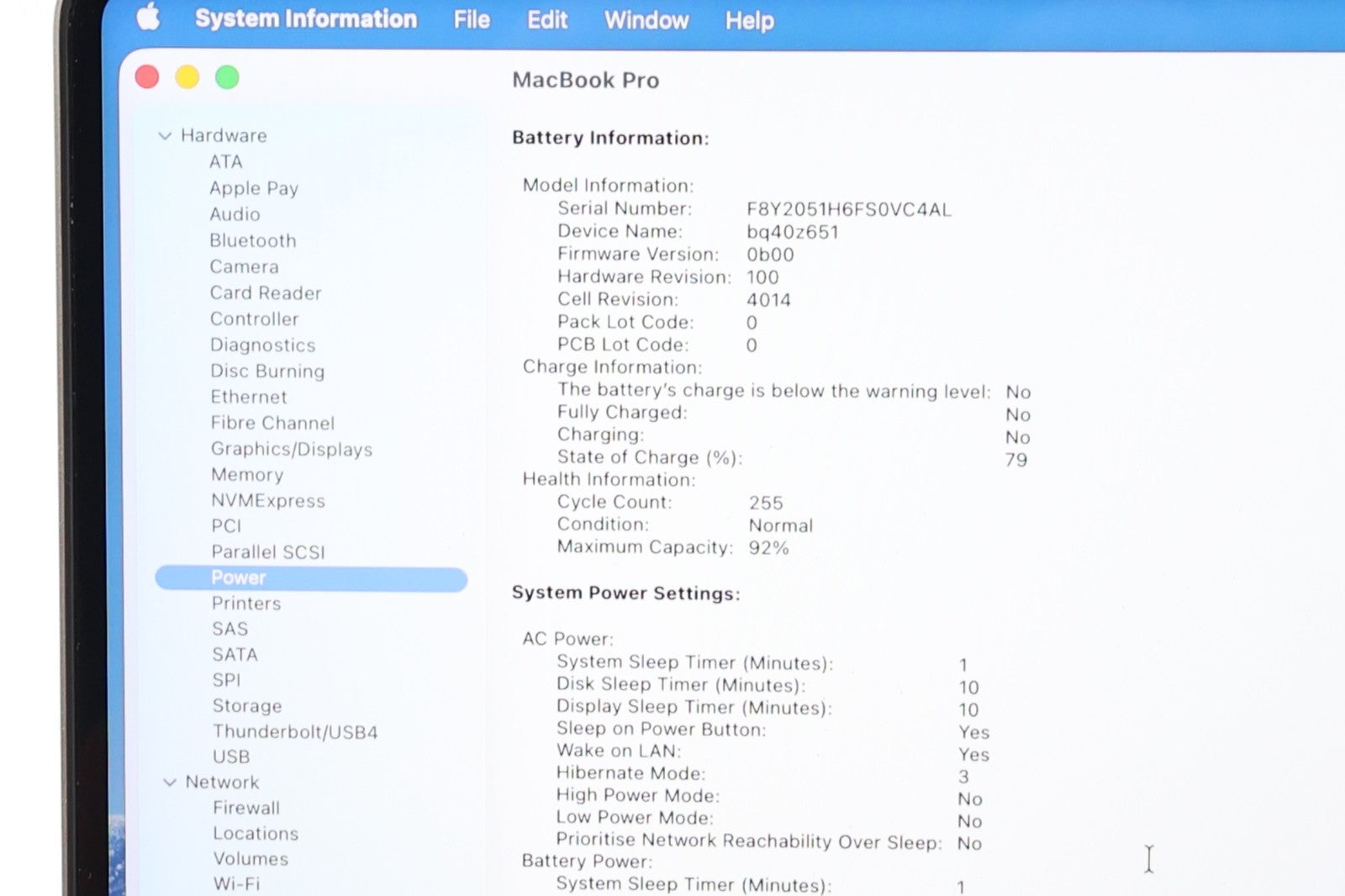The height and width of the screenshot is (896, 1345).
Task: Open the Edit menu
Action: point(547,19)
